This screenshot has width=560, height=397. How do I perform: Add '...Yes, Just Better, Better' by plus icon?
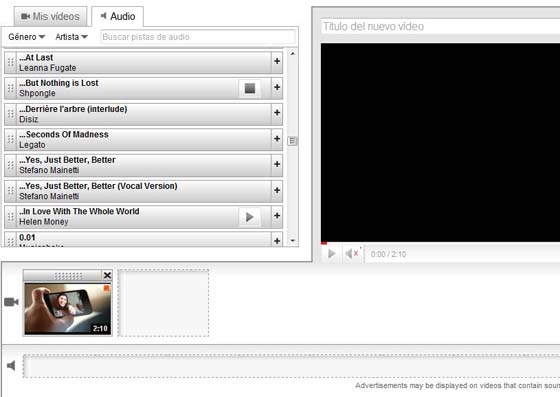click(277, 164)
